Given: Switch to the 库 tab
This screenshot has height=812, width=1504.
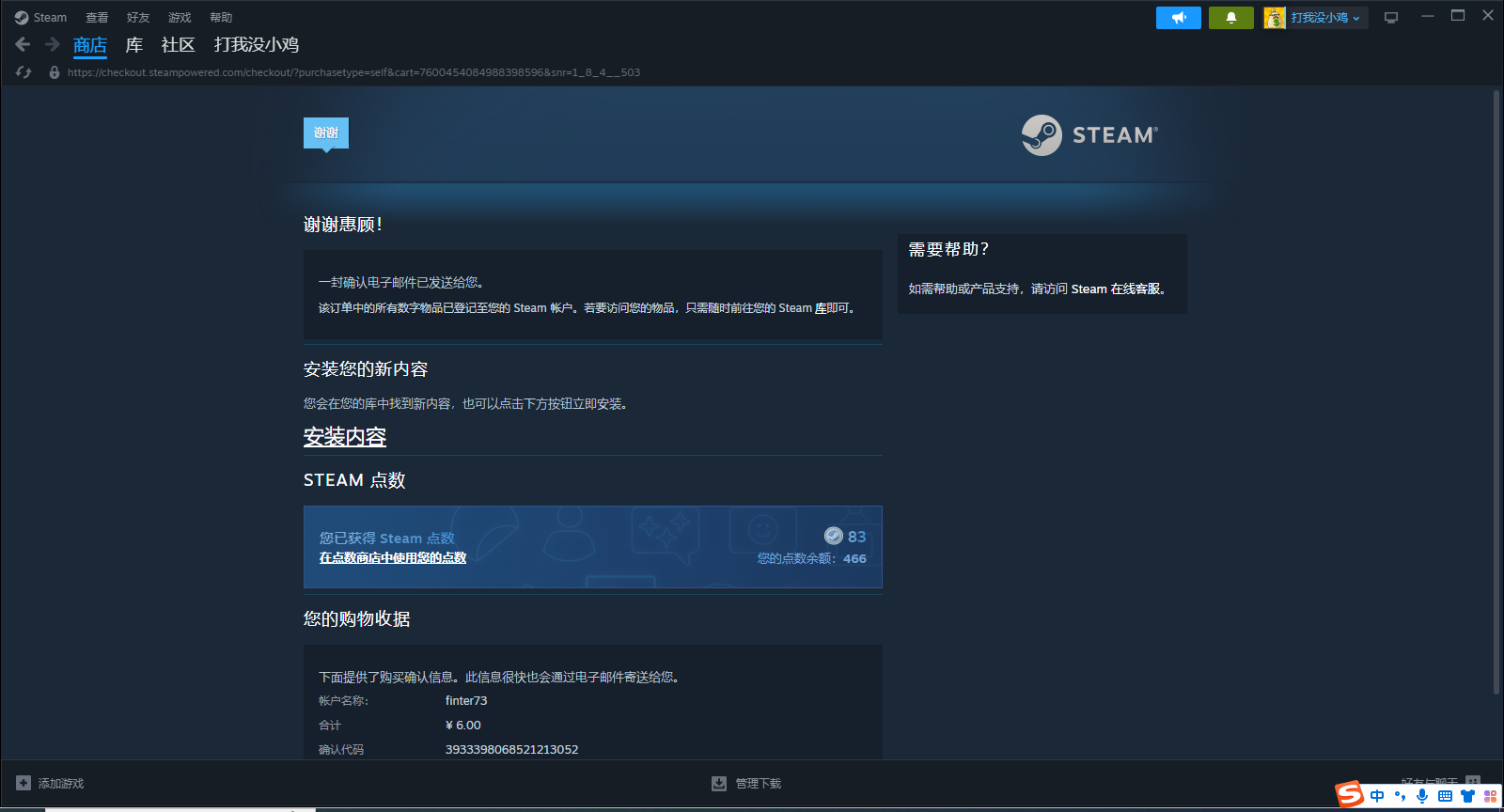Looking at the screenshot, I should coord(134,45).
